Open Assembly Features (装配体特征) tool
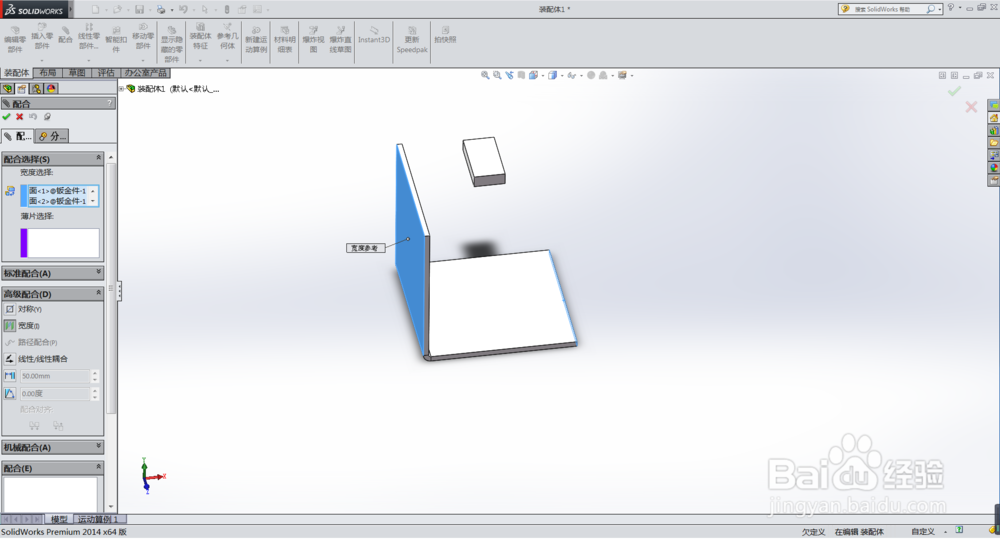 click(x=200, y=36)
